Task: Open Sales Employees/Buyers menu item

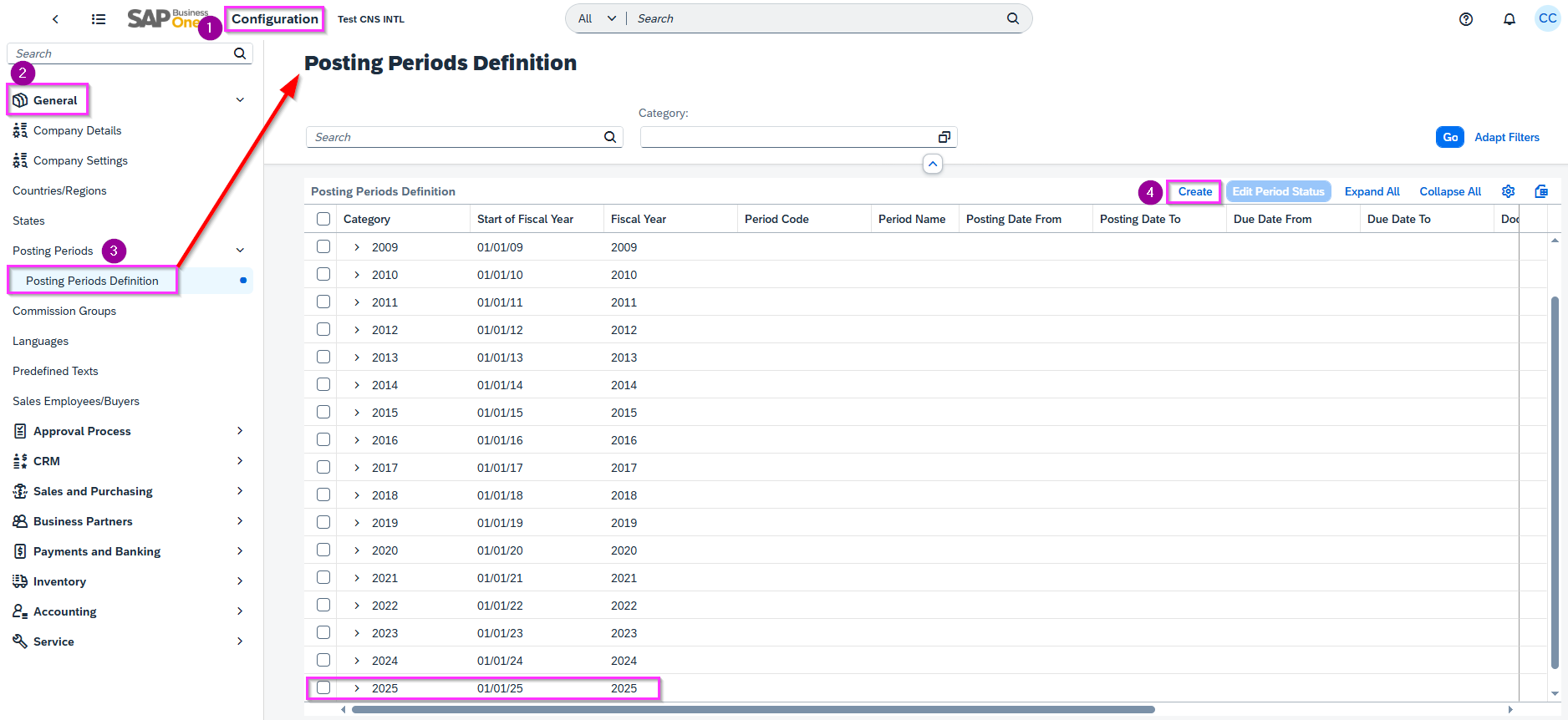Action: pyautogui.click(x=76, y=401)
